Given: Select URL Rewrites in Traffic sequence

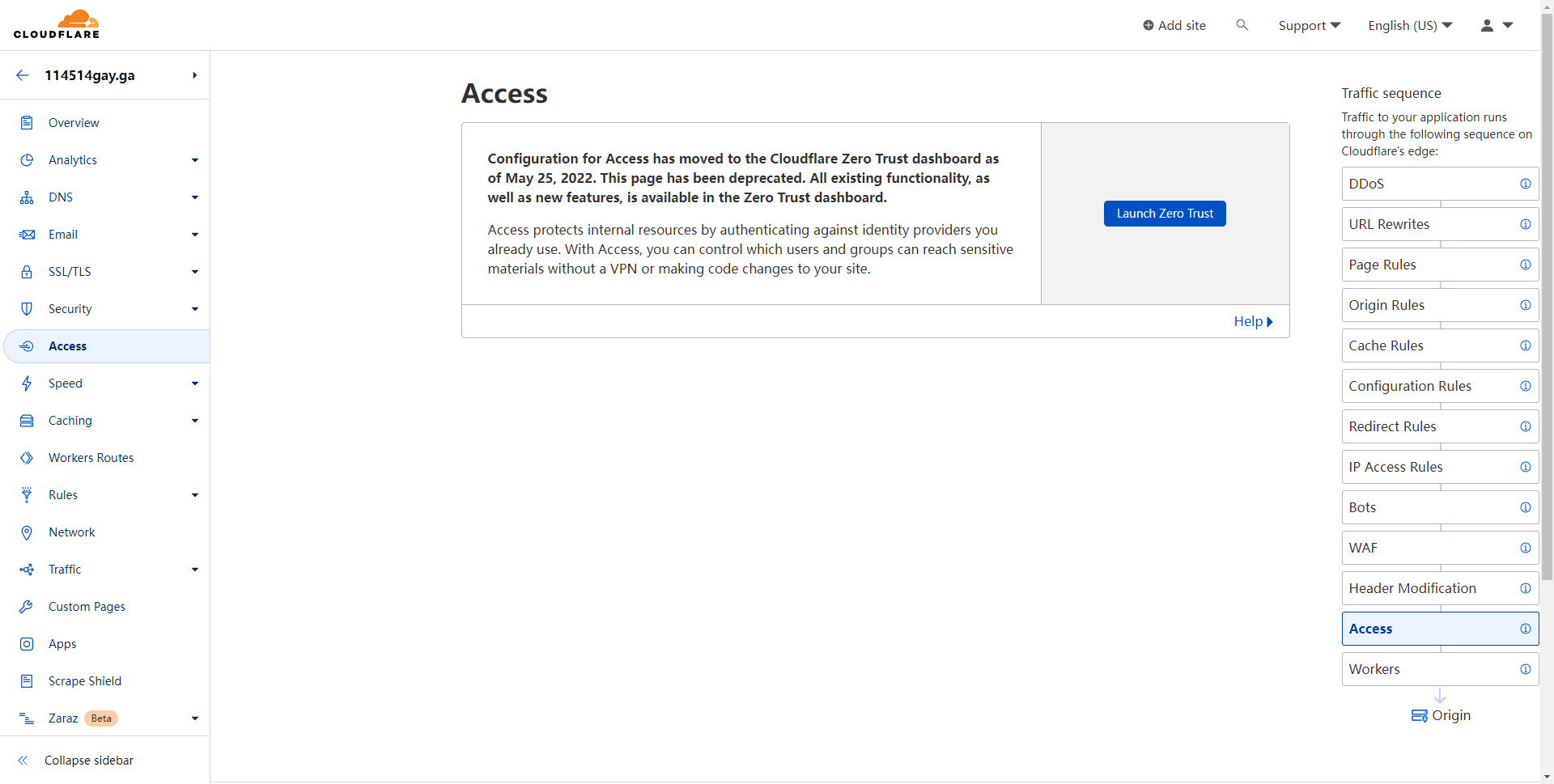Looking at the screenshot, I should 1440,224.
